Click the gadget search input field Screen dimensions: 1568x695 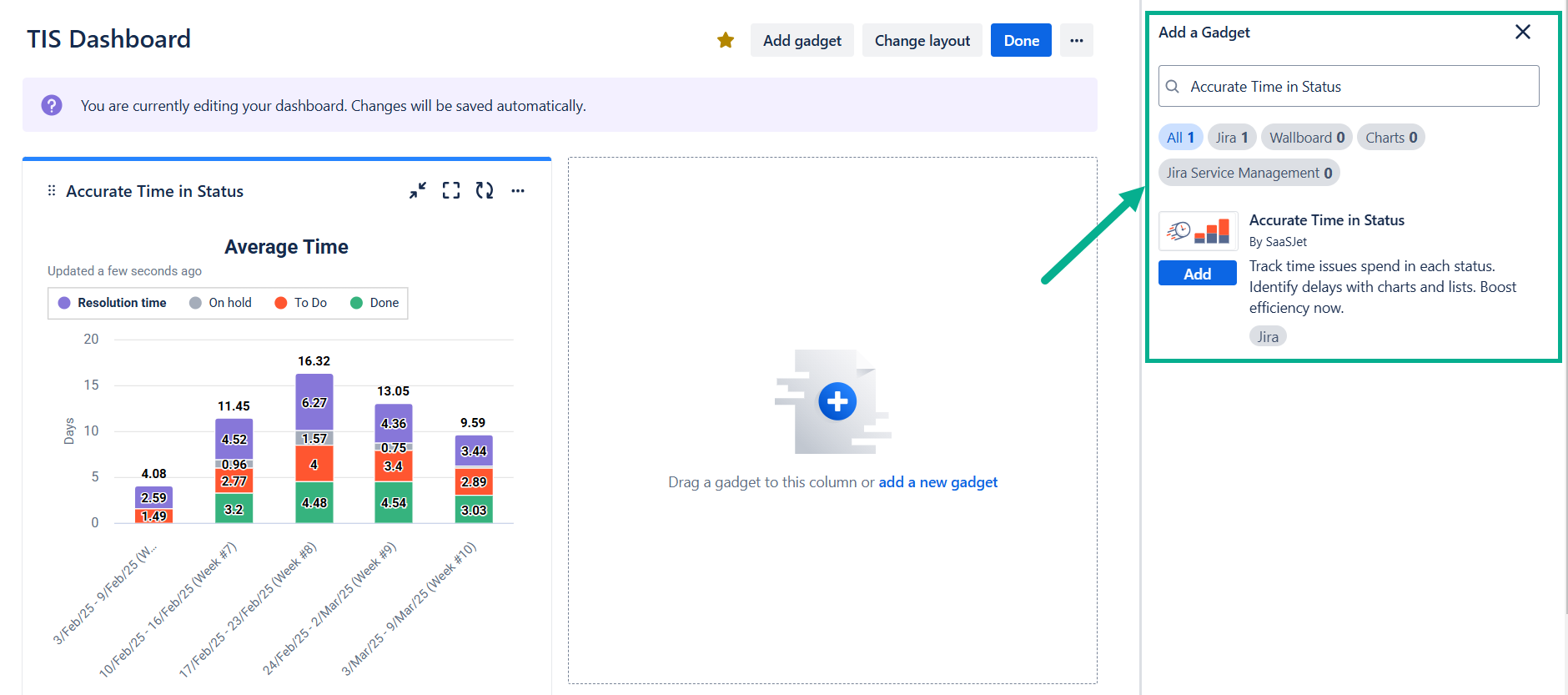point(1359,87)
